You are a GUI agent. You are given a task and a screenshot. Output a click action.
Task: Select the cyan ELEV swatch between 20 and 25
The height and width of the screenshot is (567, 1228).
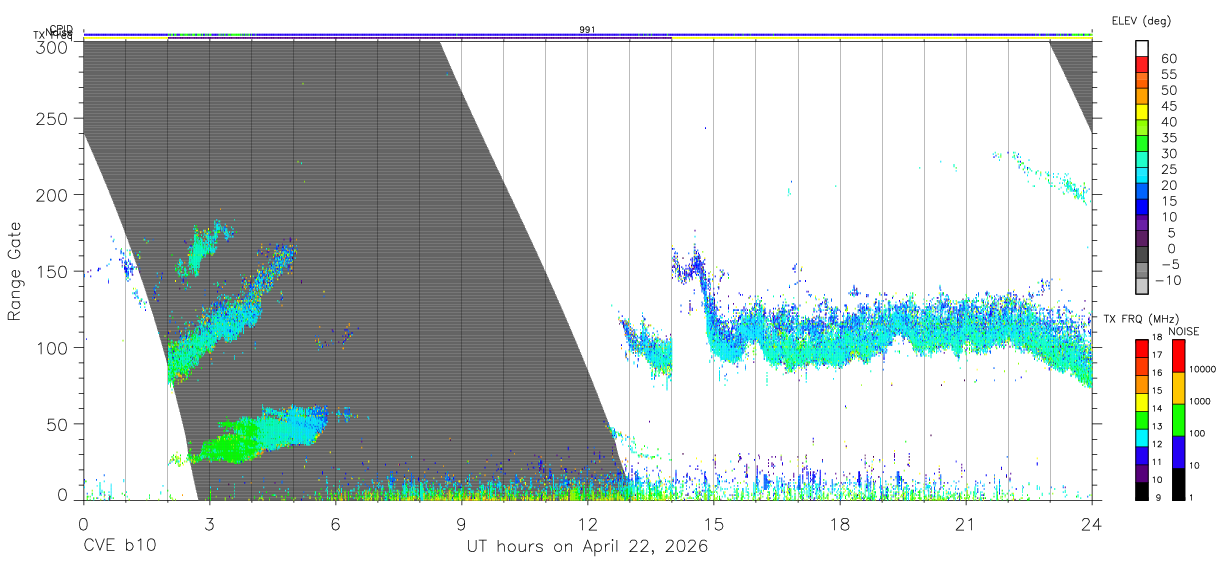click(1142, 175)
